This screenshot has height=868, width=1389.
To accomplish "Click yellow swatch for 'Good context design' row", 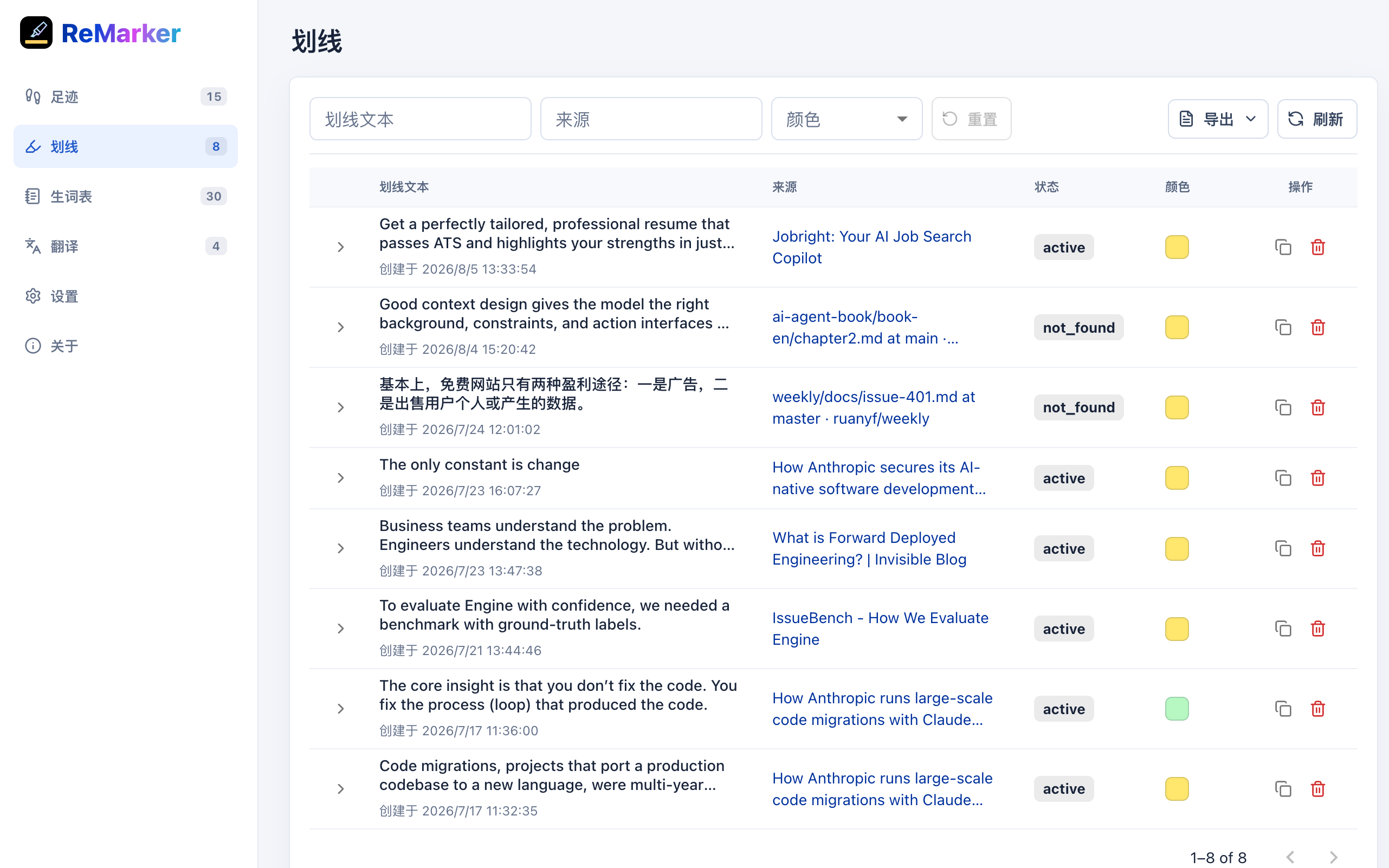I will [x=1177, y=327].
